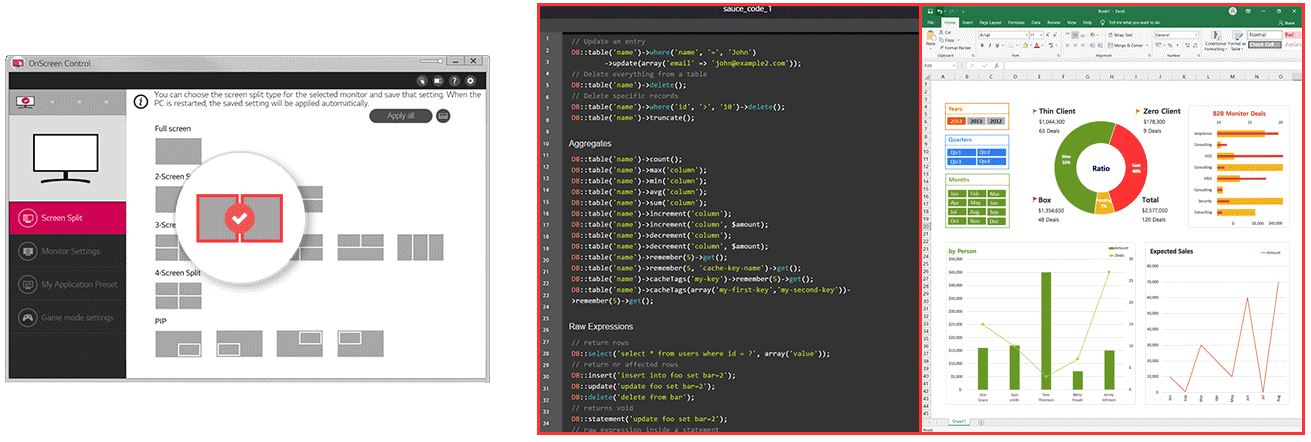This screenshot has width=1311, height=442.
Task: Open Monitor Settings in the sidebar
Action: 68,251
